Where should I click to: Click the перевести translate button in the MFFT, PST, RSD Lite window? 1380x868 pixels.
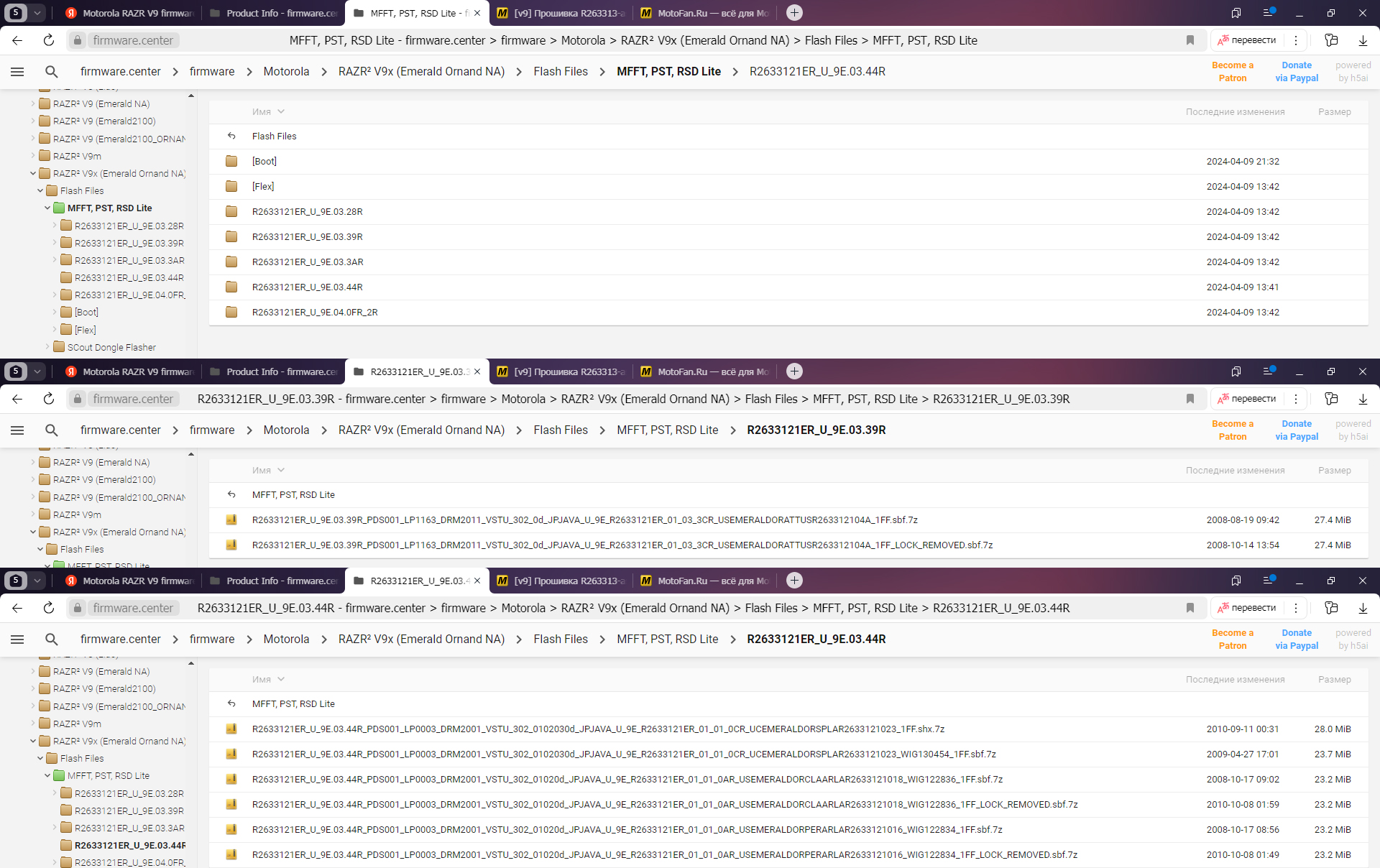coord(1247,40)
